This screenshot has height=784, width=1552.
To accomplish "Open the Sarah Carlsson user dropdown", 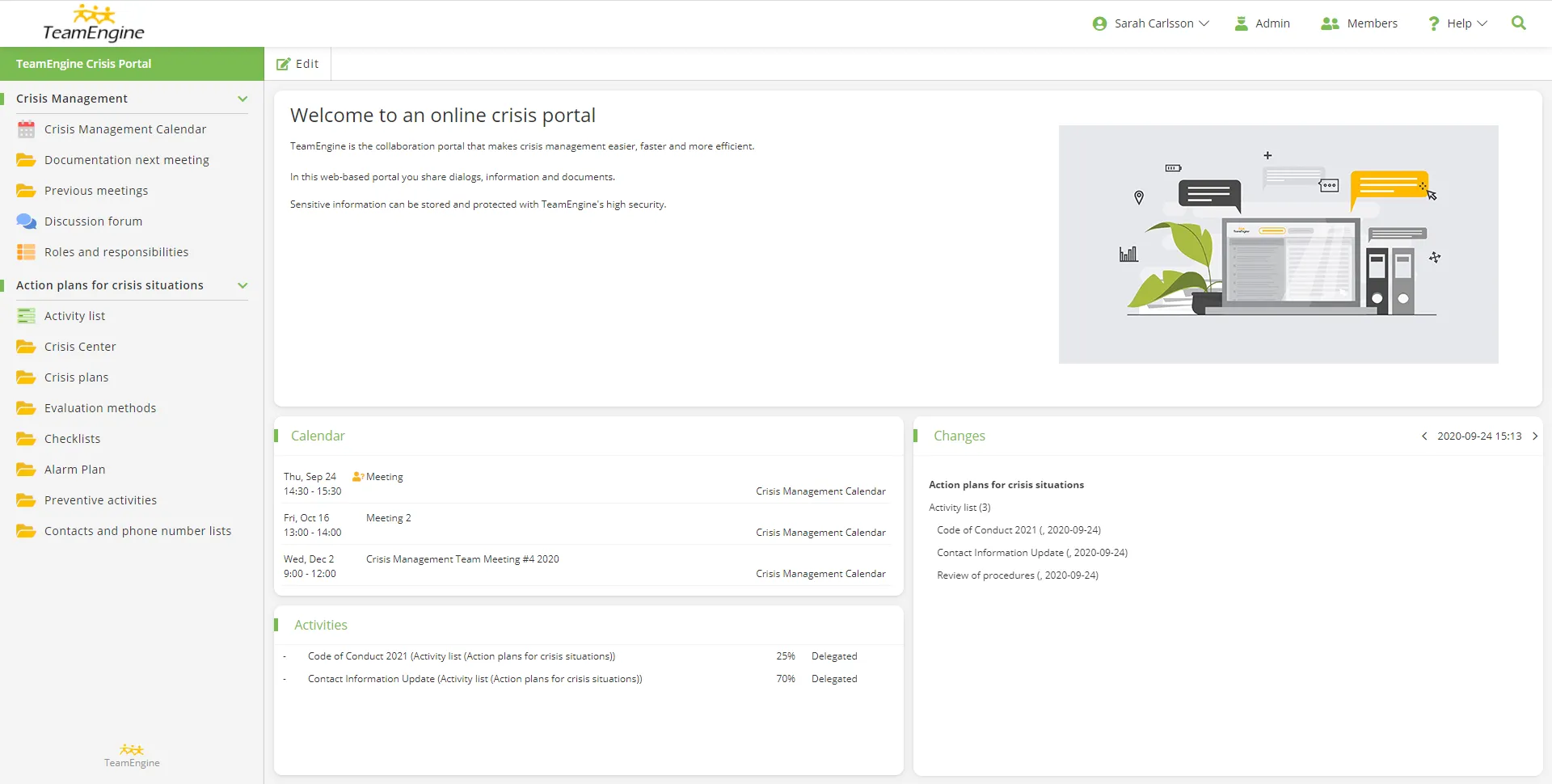I will pyautogui.click(x=1151, y=23).
